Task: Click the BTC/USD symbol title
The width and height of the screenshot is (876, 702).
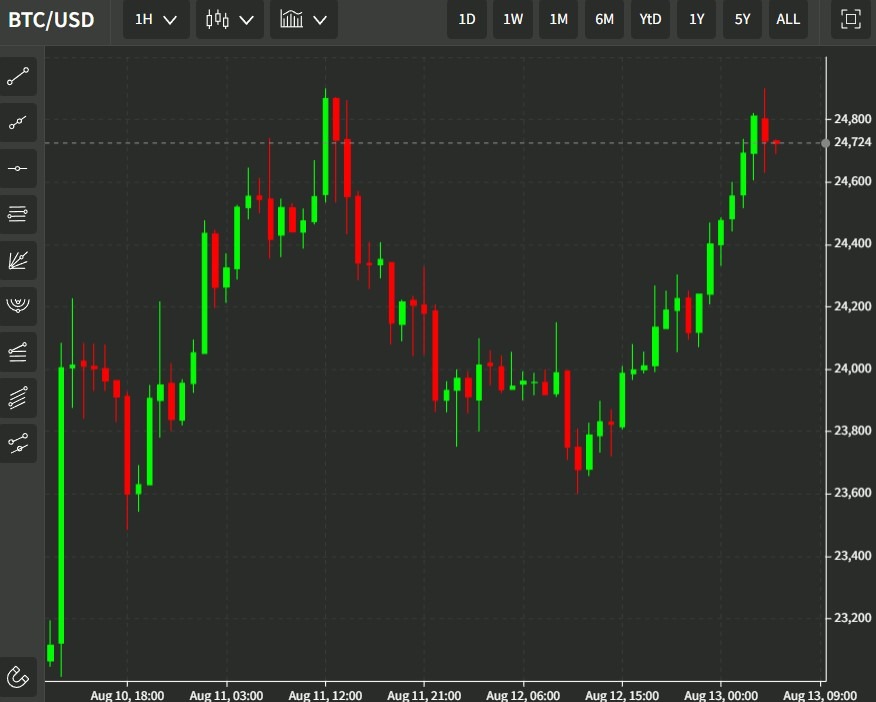Action: 51,20
